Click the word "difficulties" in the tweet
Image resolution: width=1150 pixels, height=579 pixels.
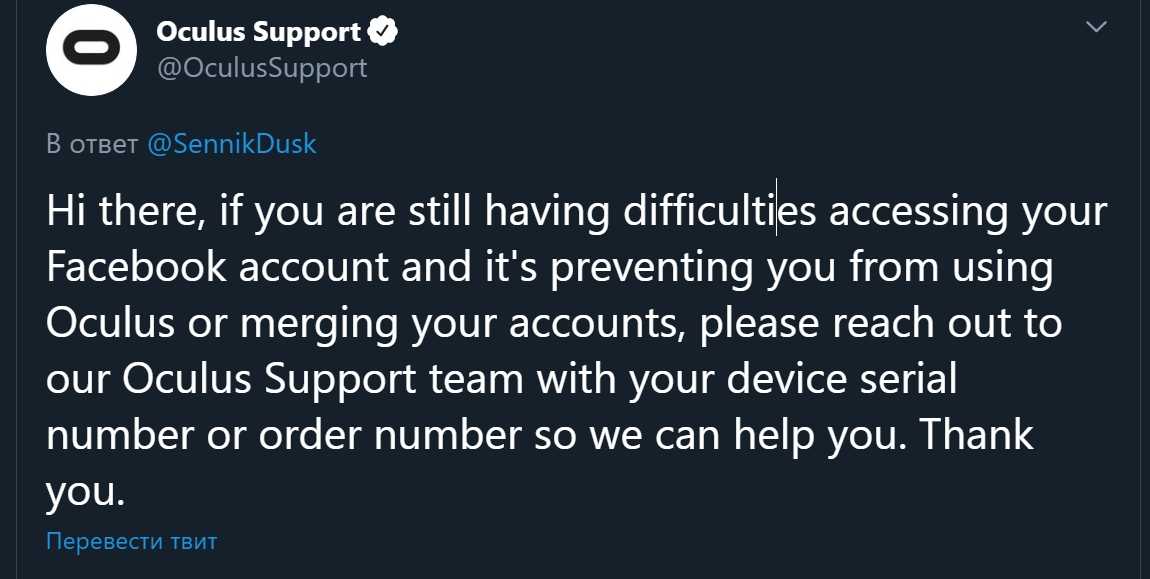pyautogui.click(x=719, y=212)
